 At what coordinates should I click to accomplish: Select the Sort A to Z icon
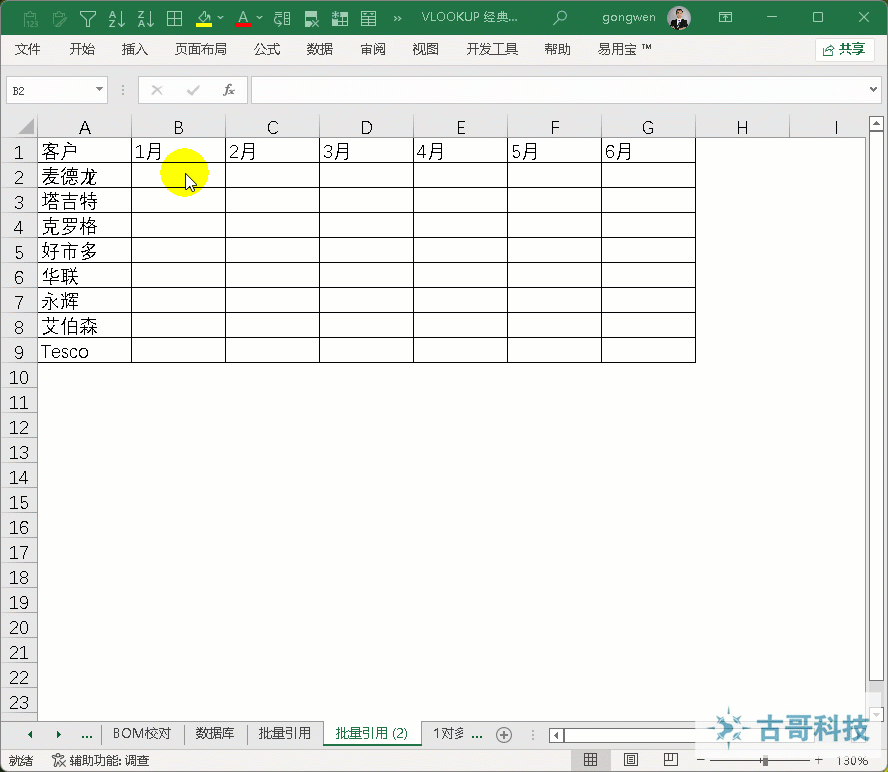tap(117, 17)
